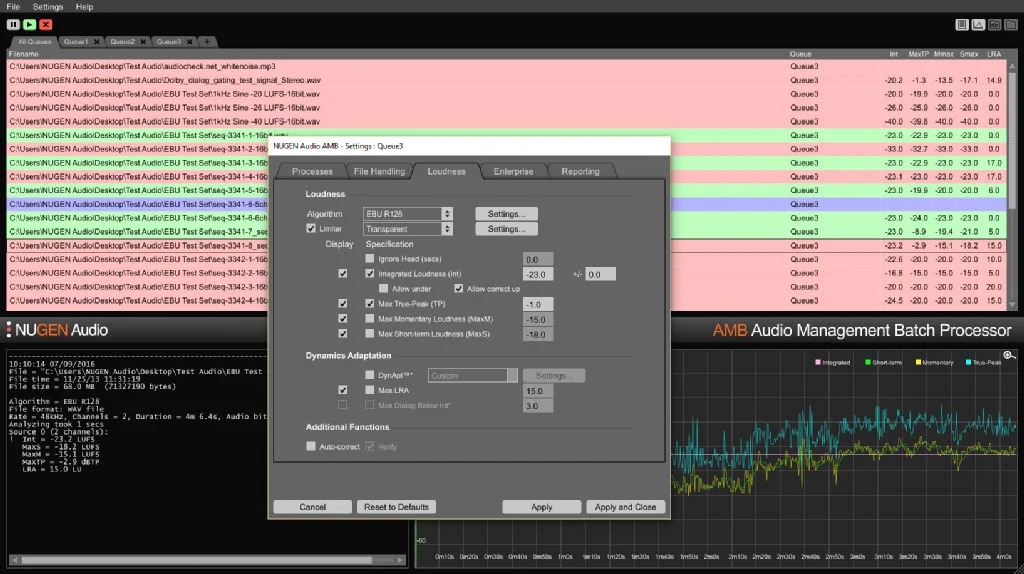
Task: Click the Filename column header
Action: click(24, 54)
